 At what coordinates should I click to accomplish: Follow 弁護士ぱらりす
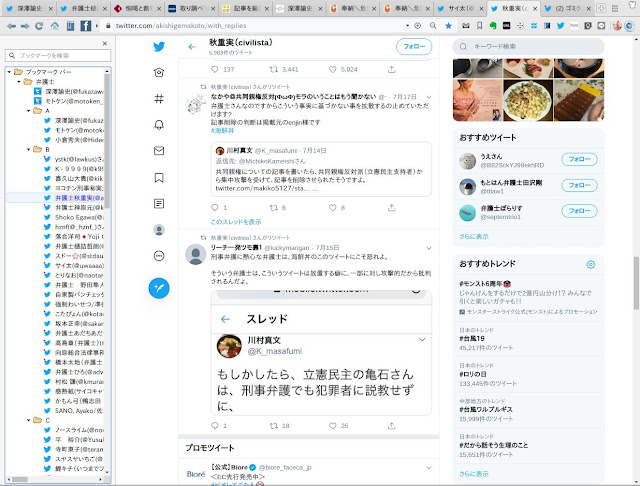point(579,211)
